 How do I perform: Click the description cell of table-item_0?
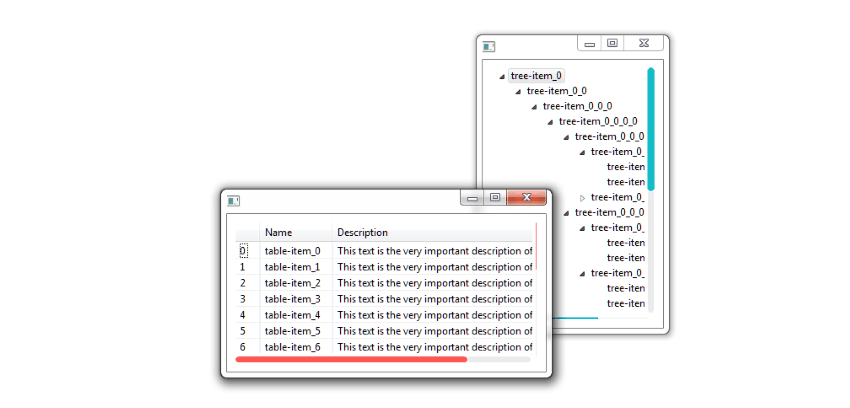[434, 251]
